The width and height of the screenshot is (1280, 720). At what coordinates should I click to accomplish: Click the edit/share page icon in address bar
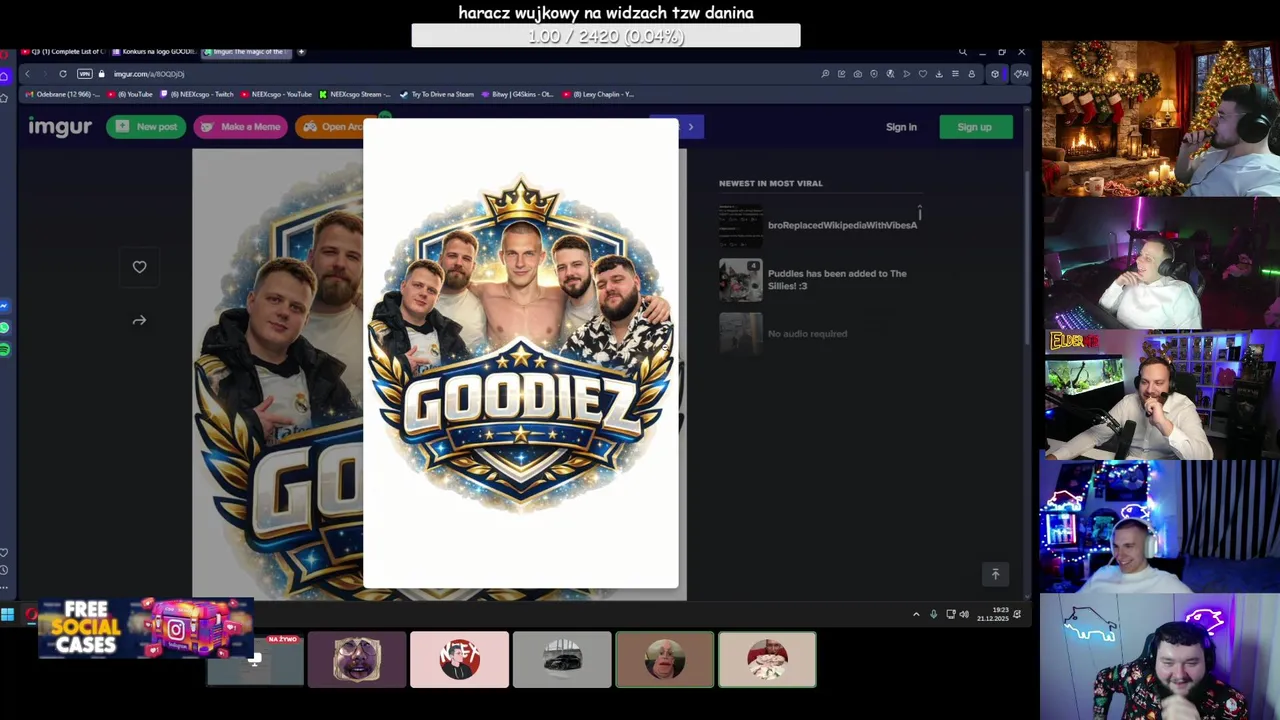841,74
